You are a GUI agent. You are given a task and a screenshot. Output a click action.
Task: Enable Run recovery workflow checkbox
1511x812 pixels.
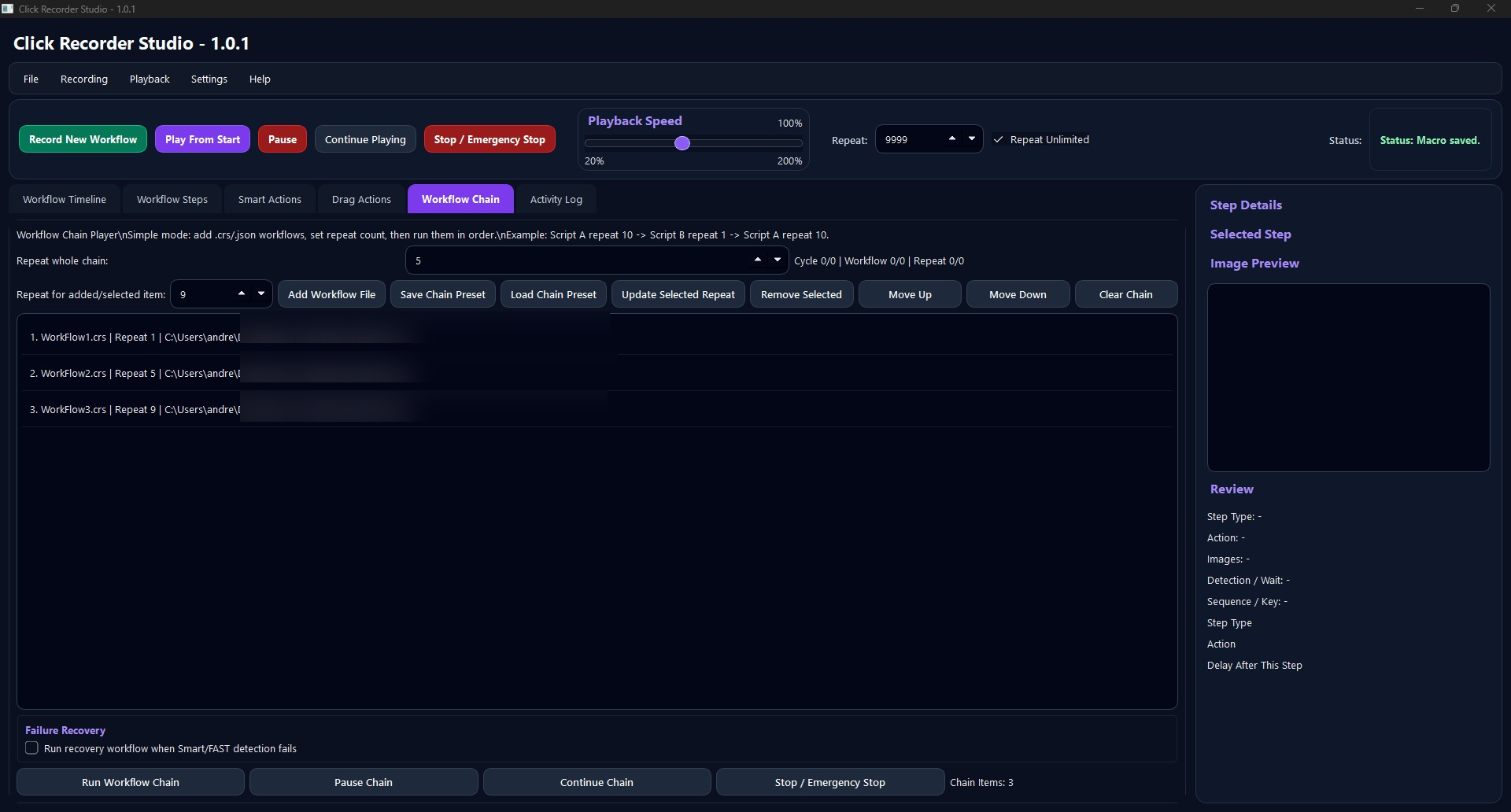(31, 747)
